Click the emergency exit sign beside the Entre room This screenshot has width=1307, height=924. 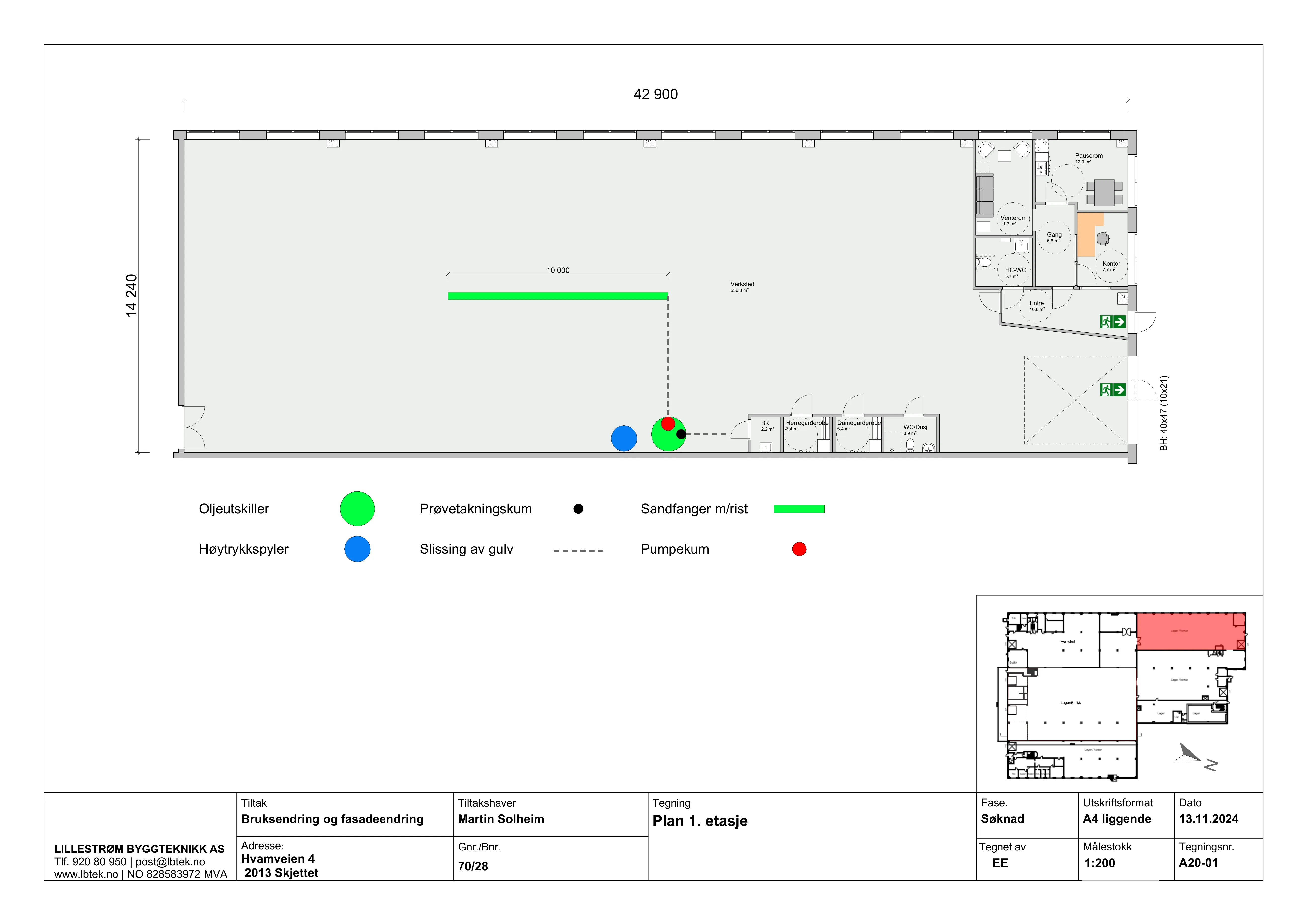[x=1112, y=322]
